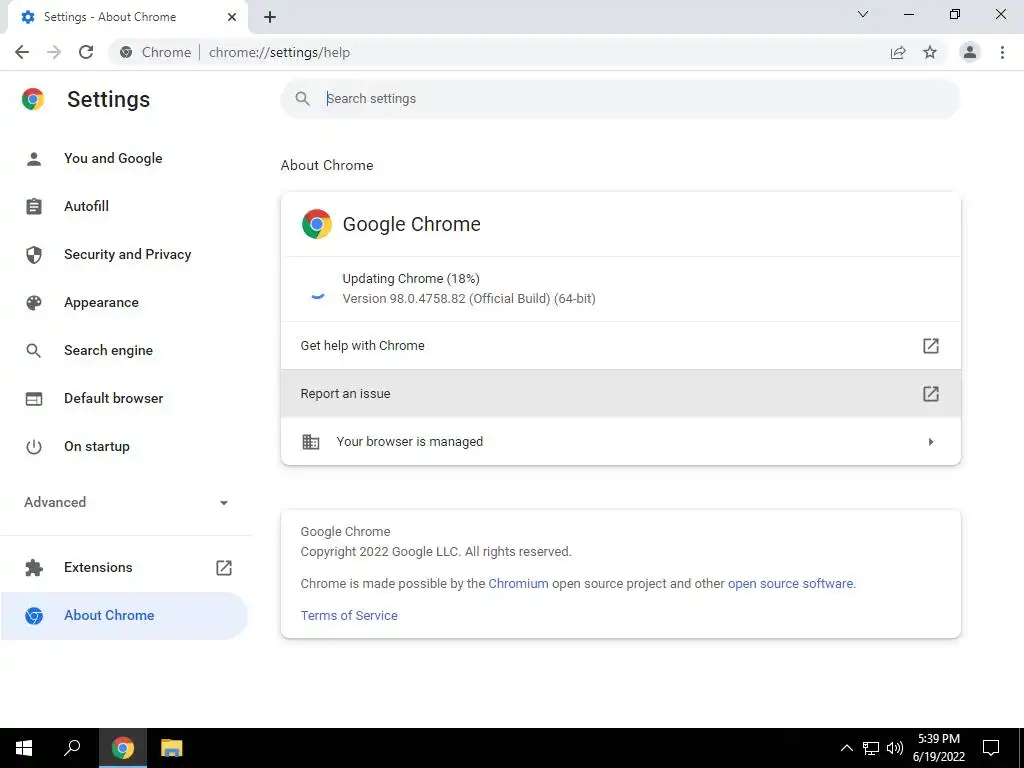Open the tab search chevron in title bar
This screenshot has width=1024, height=768.
863,14
